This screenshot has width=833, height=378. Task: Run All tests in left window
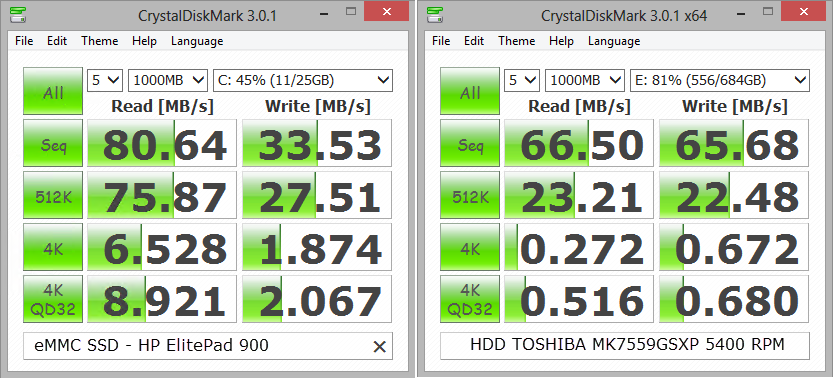[53, 91]
